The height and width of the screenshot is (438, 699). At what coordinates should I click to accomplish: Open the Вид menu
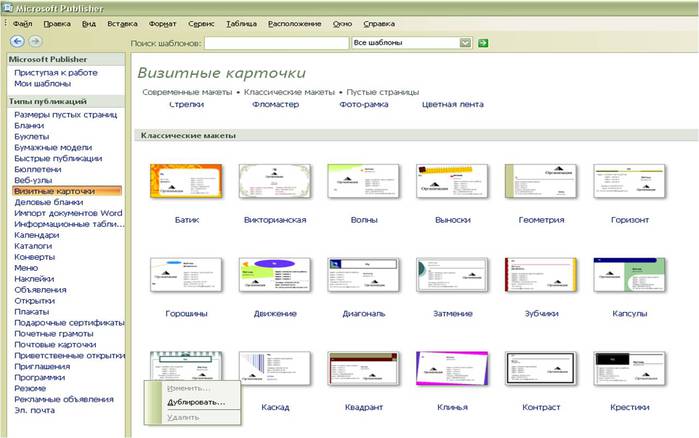click(89, 24)
